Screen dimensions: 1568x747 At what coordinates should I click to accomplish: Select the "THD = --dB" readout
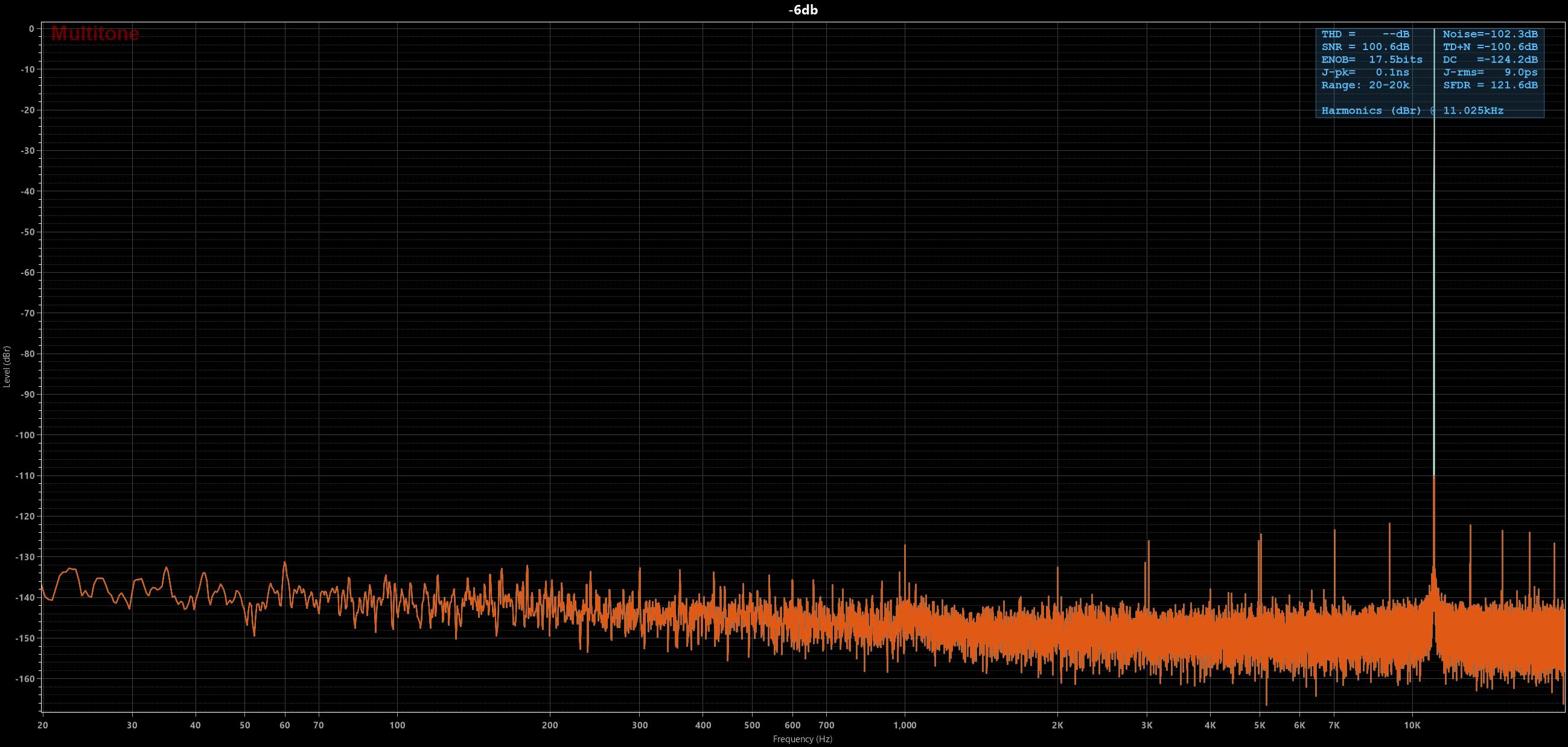tap(1365, 34)
